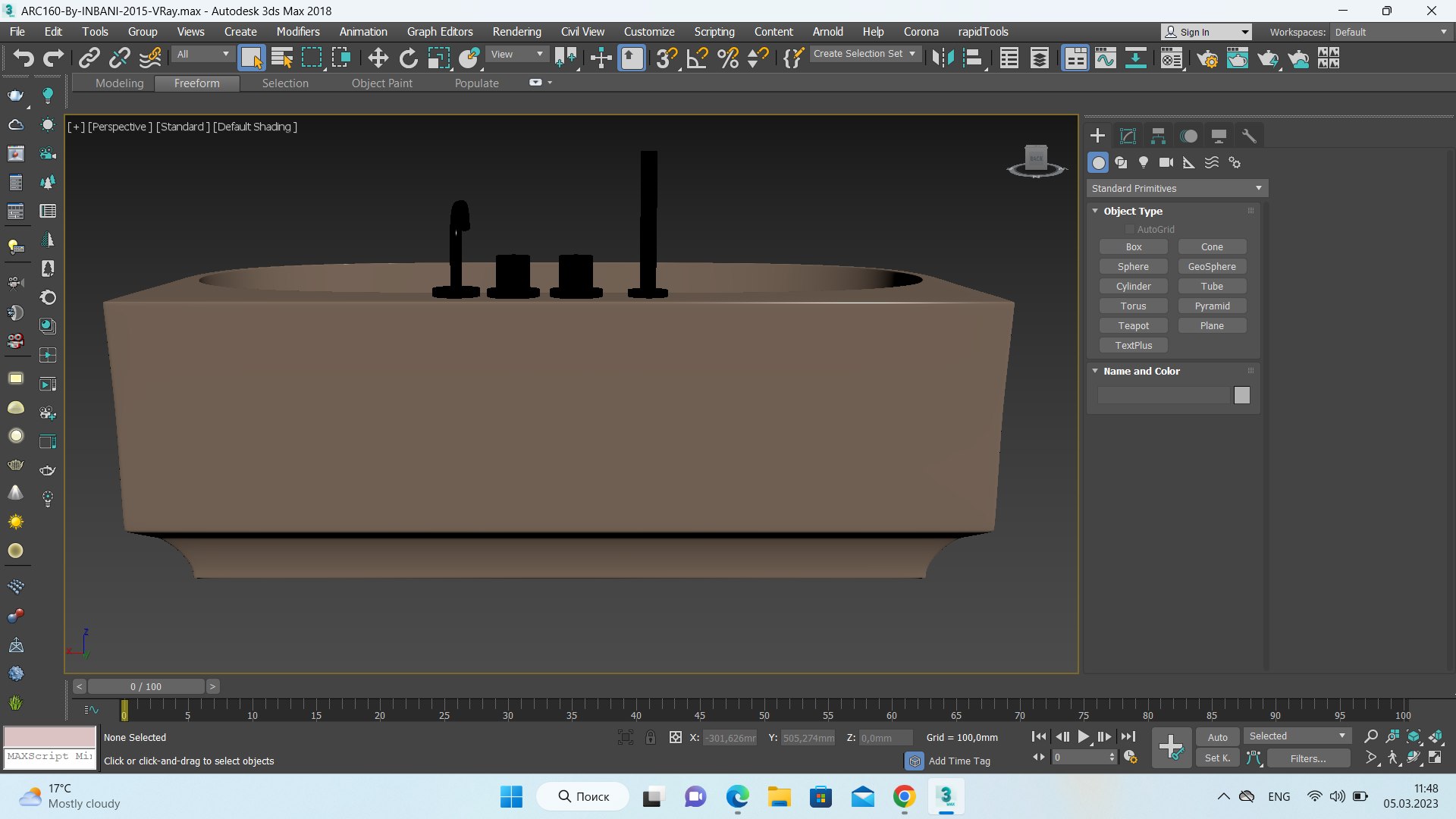This screenshot has width=1456, height=819.
Task: Switch to the Hierarchy panel tab
Action: [1158, 136]
